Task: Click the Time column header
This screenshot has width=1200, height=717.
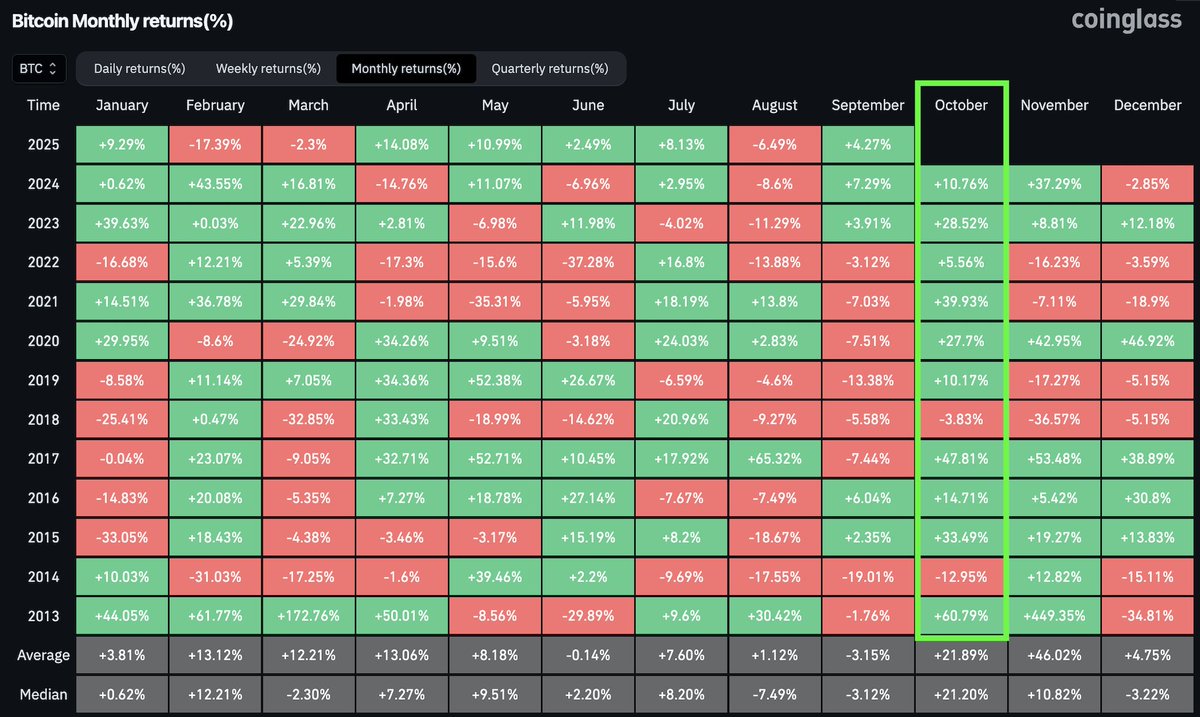Action: 43,105
